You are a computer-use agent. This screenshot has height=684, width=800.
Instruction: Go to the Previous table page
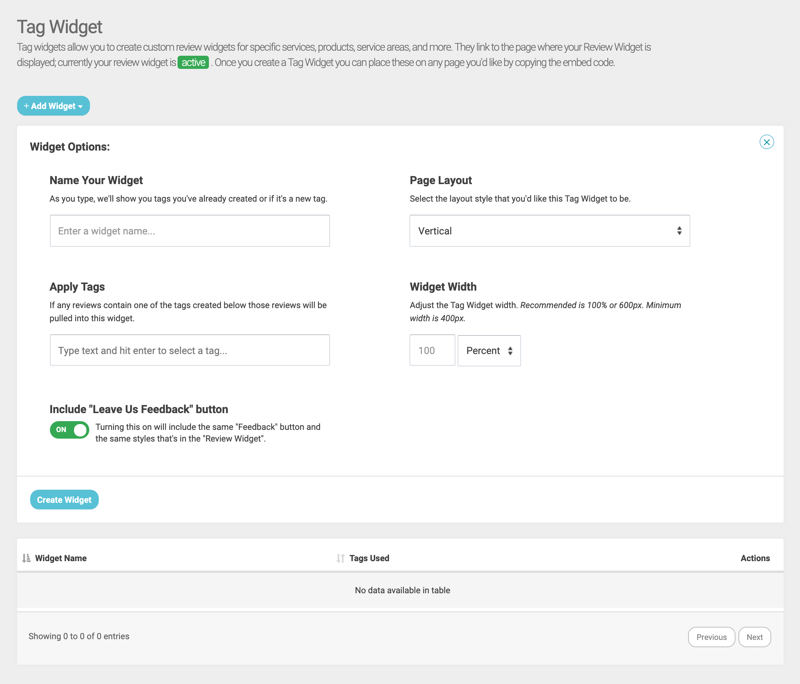coord(711,637)
